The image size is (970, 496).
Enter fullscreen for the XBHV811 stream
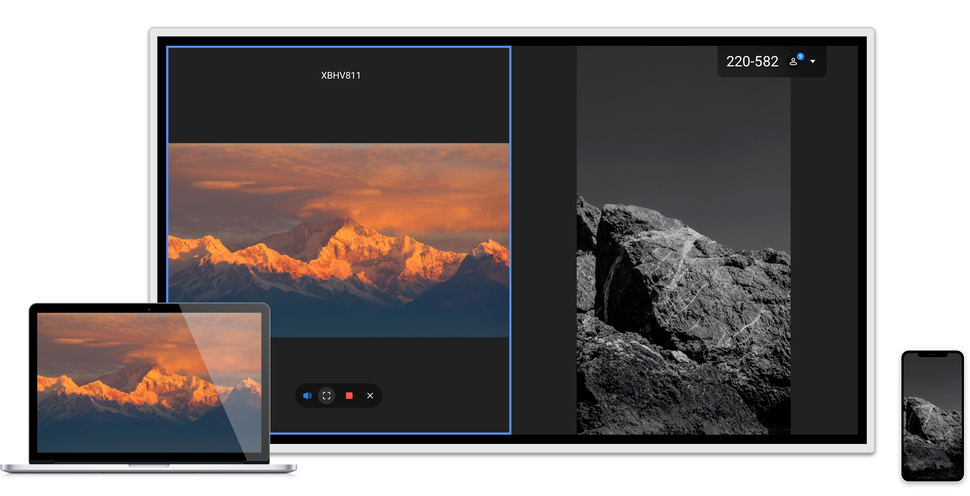point(327,396)
